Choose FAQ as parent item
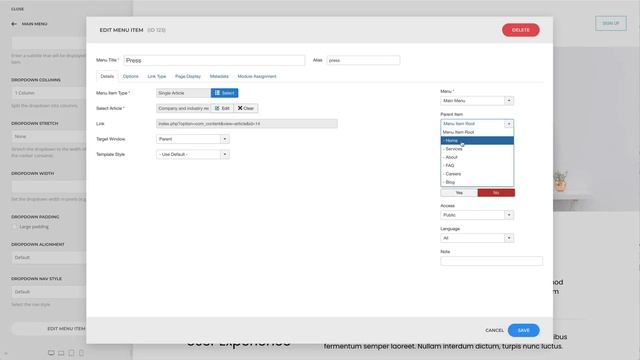The height and width of the screenshot is (360, 640). click(x=477, y=165)
